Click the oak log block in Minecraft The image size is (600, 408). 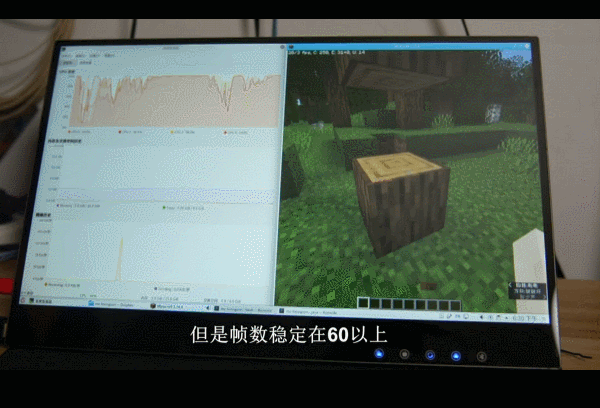coord(400,203)
